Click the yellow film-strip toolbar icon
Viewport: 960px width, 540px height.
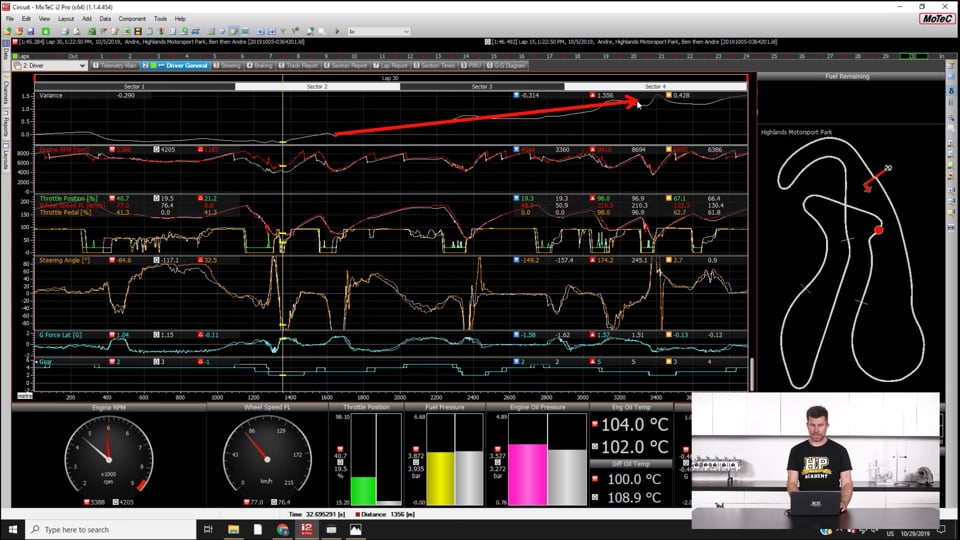click(x=138, y=31)
